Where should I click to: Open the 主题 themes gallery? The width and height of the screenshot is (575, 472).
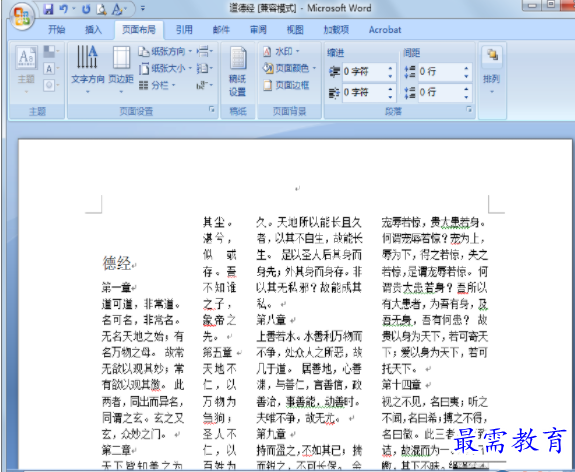[26, 69]
